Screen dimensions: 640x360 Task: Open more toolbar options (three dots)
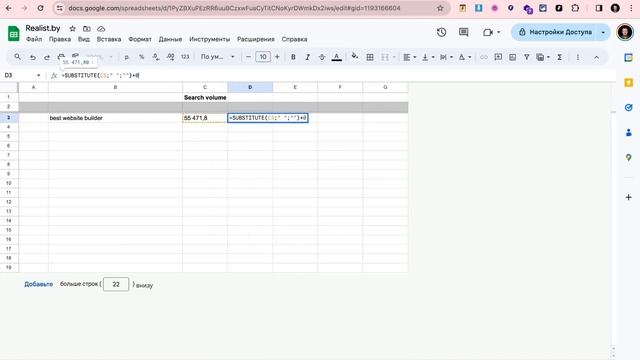click(578, 57)
